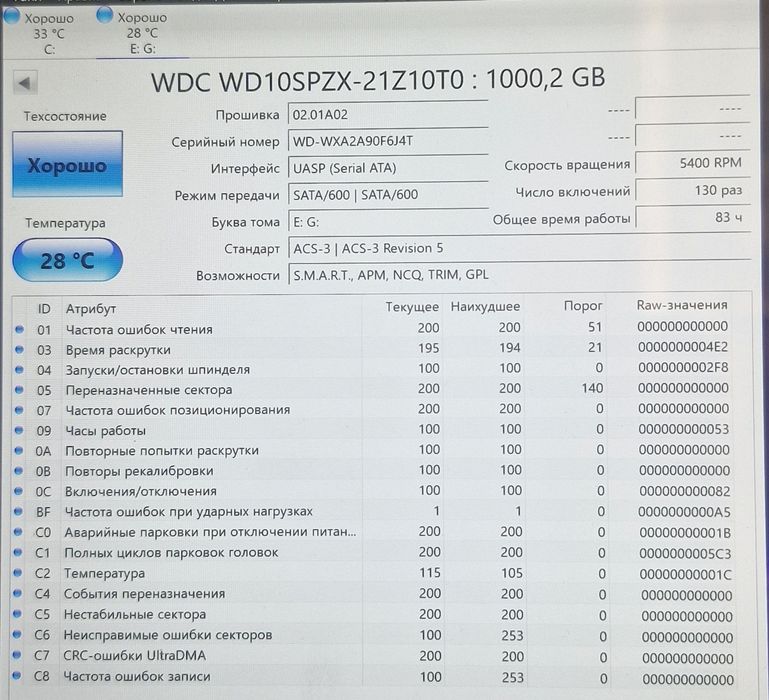Click the Прошивка field 02.01A02

(387, 115)
